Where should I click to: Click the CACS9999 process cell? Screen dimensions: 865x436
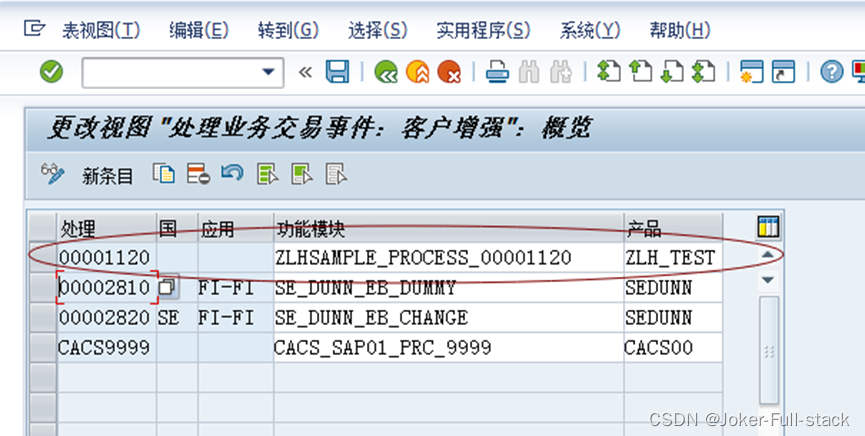pyautogui.click(x=107, y=347)
